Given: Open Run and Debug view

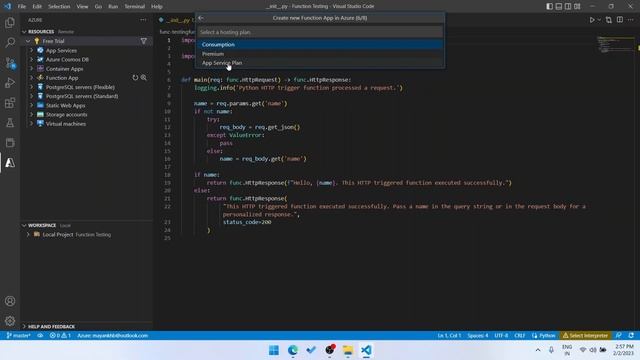Looking at the screenshot, I should pyautogui.click(x=10, y=82).
